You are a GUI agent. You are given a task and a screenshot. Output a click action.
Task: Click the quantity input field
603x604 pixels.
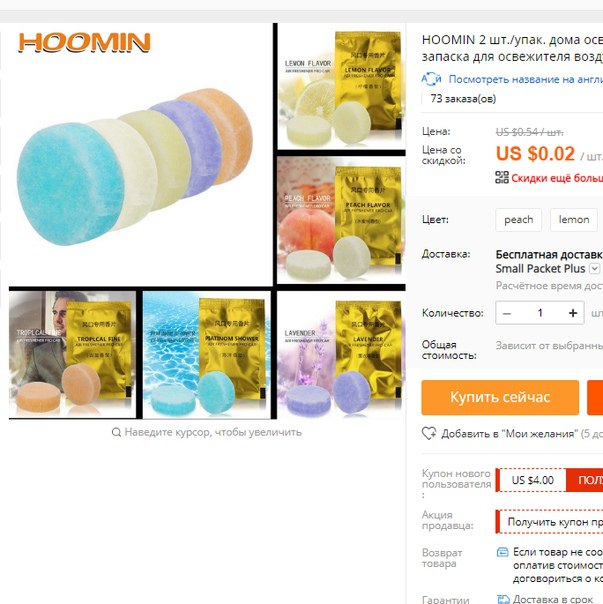(x=540, y=313)
